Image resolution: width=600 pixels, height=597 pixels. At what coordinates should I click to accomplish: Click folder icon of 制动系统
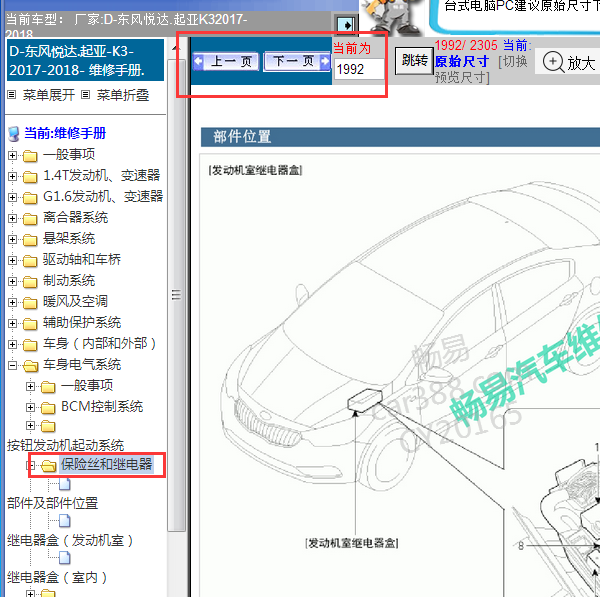pos(30,282)
